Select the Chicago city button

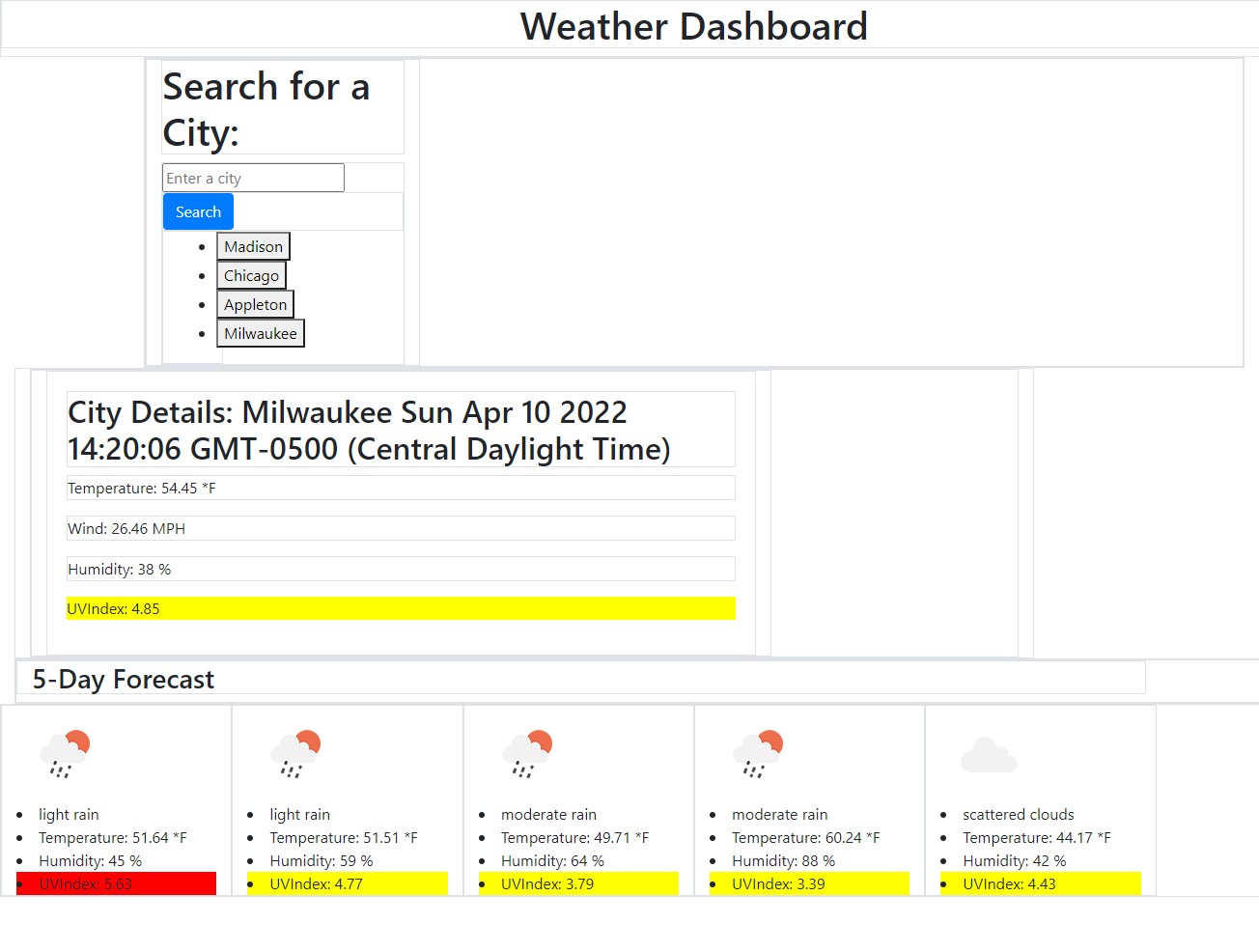point(251,275)
